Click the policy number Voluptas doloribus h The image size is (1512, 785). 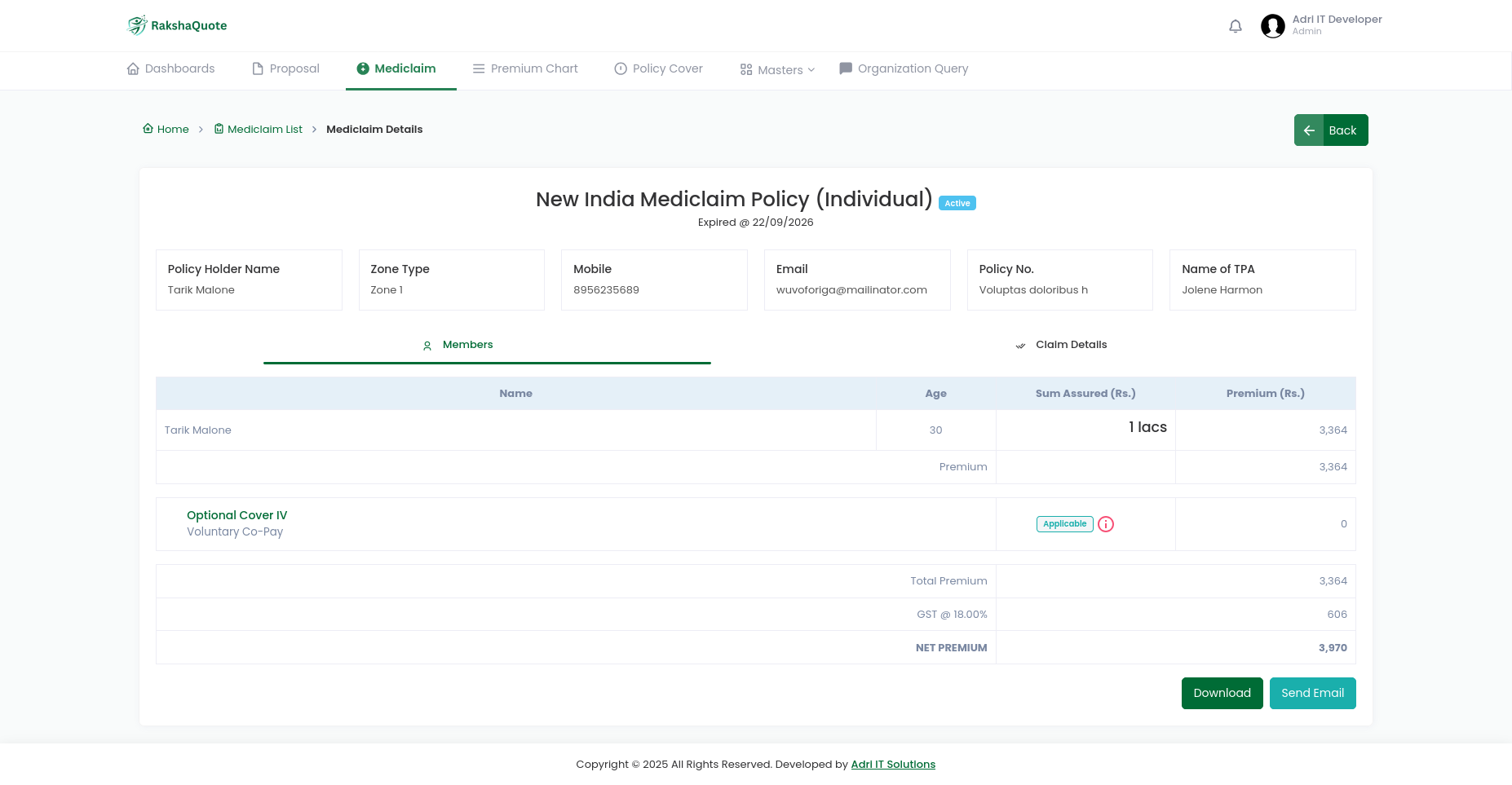tap(1033, 290)
